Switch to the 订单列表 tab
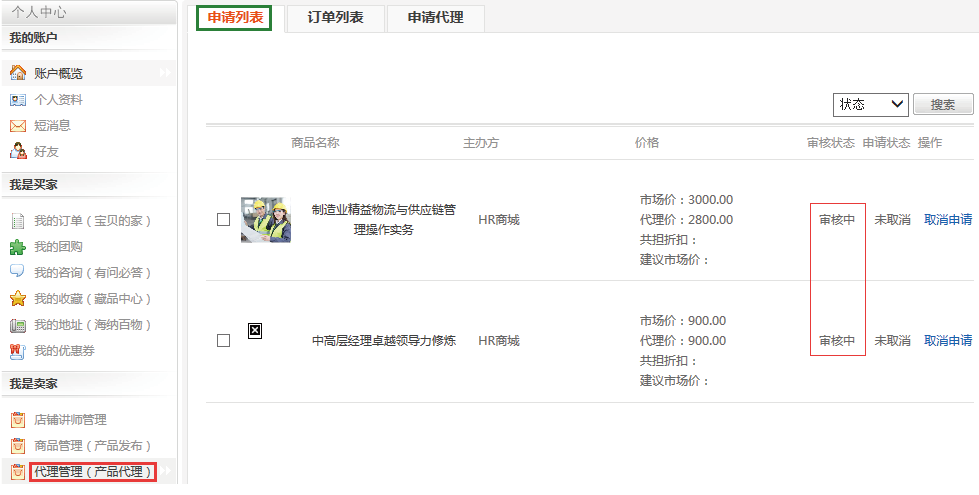979x495 pixels. (x=335, y=18)
